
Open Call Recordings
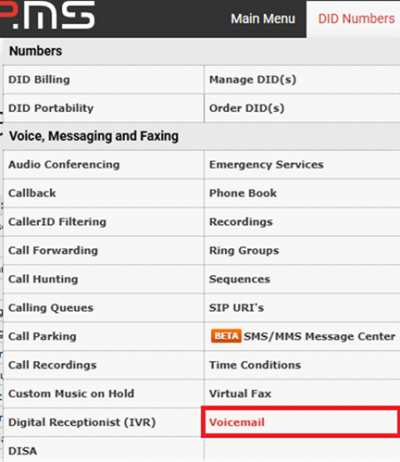pos(52,365)
